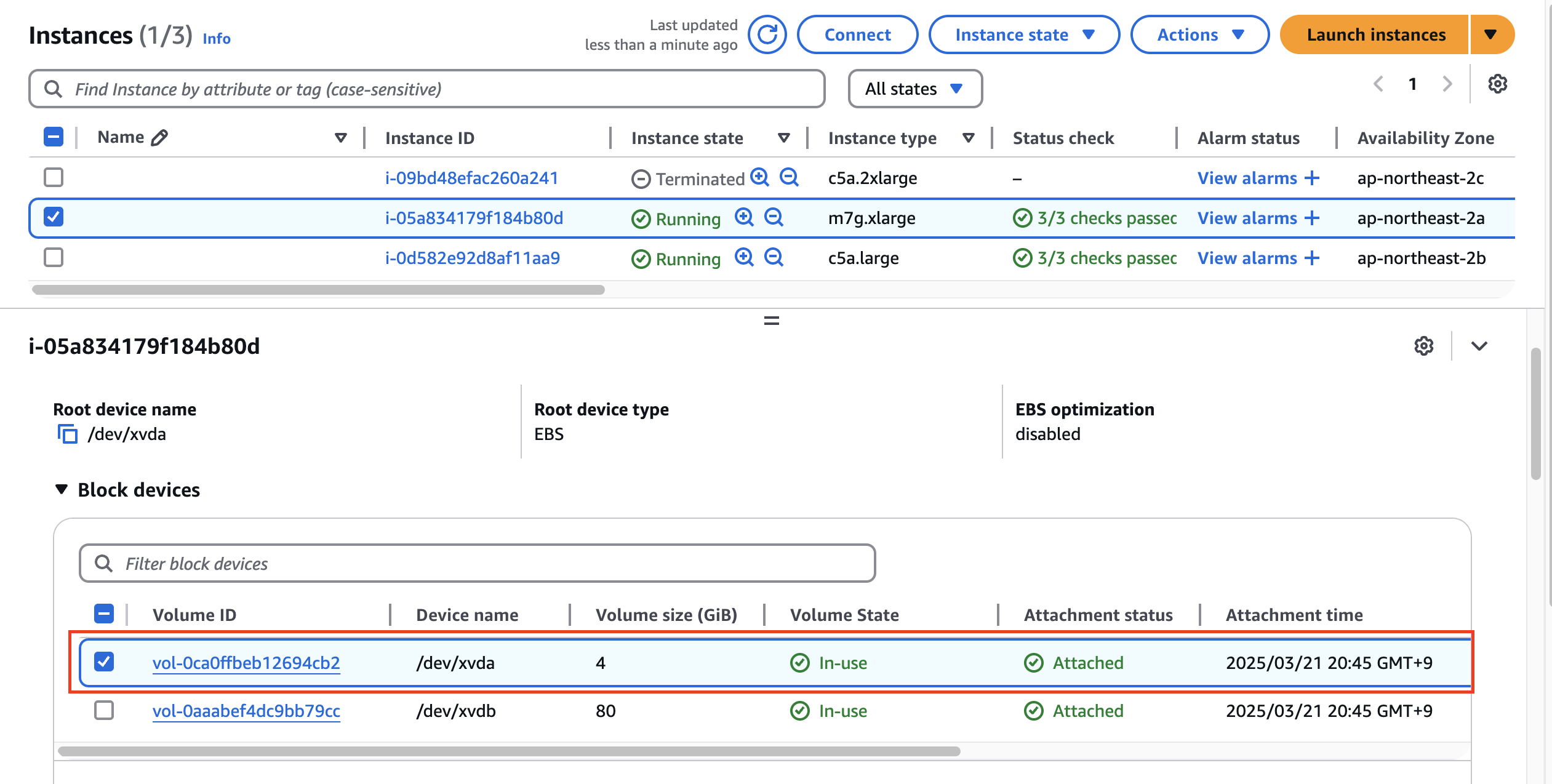Open the Instance state menu
Screen dimensions: 1552x784
point(1023,34)
